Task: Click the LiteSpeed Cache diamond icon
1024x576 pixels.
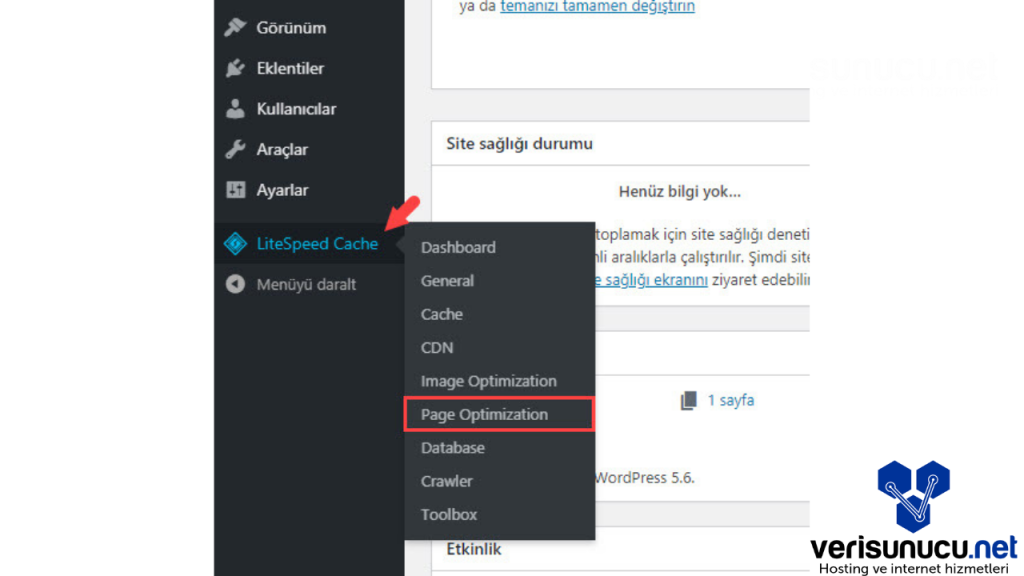Action: [235, 243]
